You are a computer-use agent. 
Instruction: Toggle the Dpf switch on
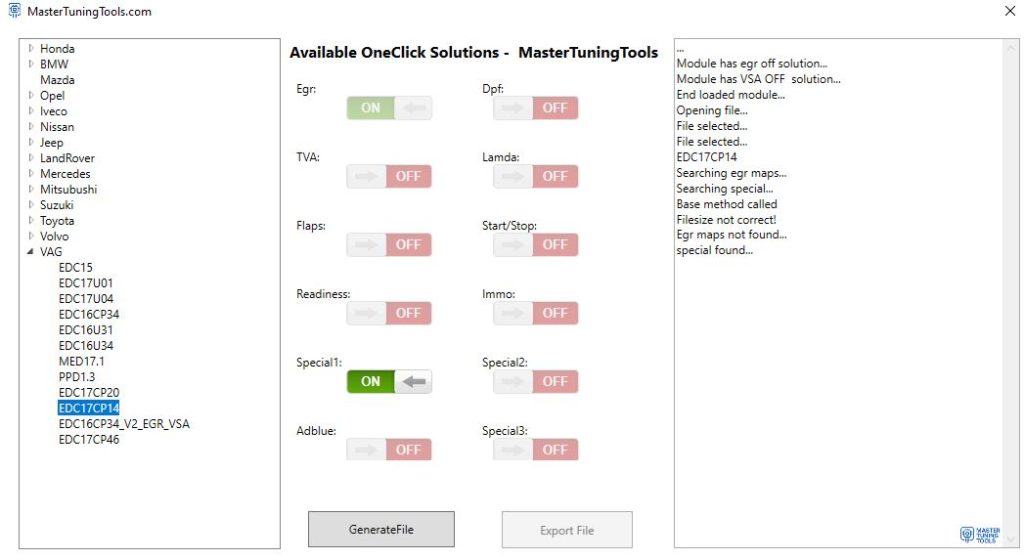[536, 108]
